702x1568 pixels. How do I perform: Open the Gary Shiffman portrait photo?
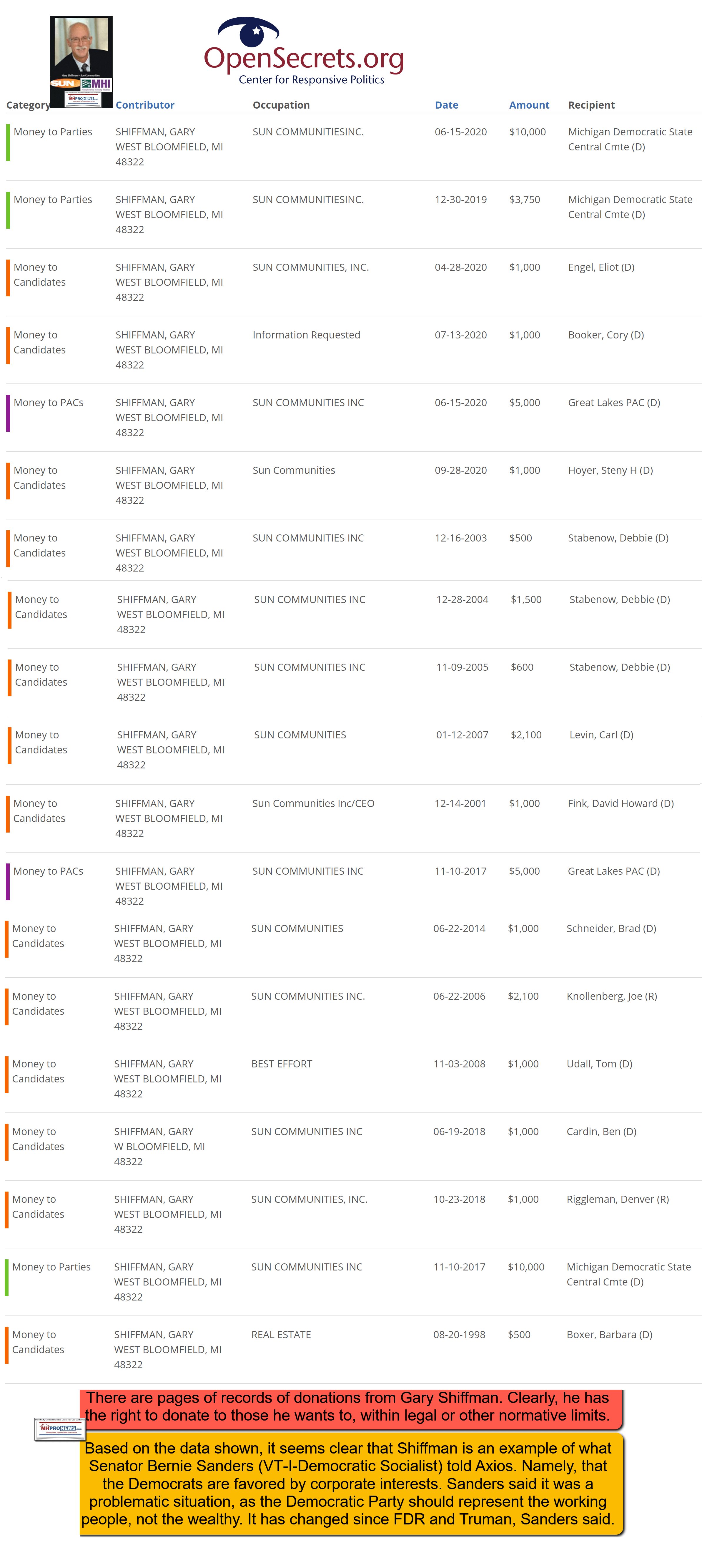click(x=81, y=61)
